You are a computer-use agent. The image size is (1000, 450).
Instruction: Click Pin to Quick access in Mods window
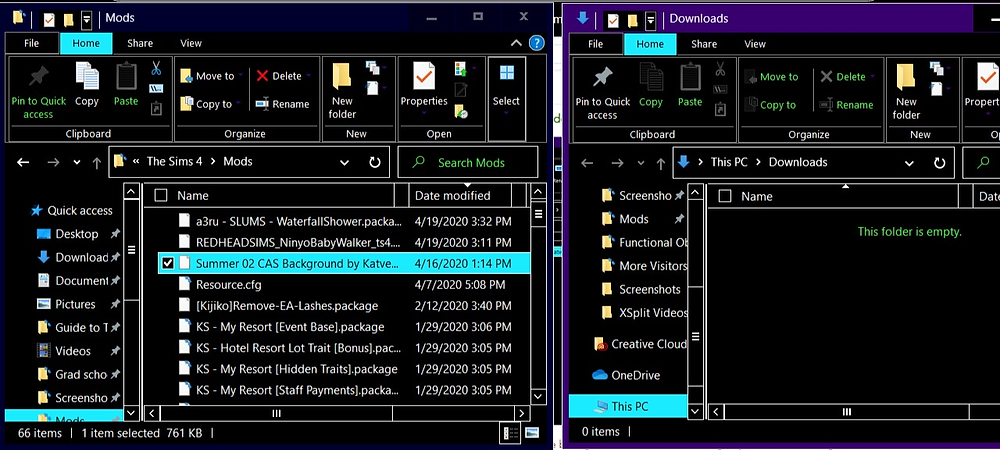[38, 92]
